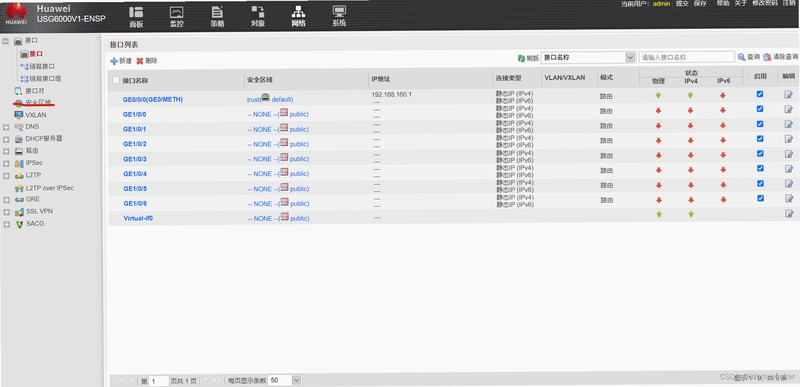Click the 清除查询 clear query button
The height and width of the screenshot is (387, 800).
tap(781, 57)
